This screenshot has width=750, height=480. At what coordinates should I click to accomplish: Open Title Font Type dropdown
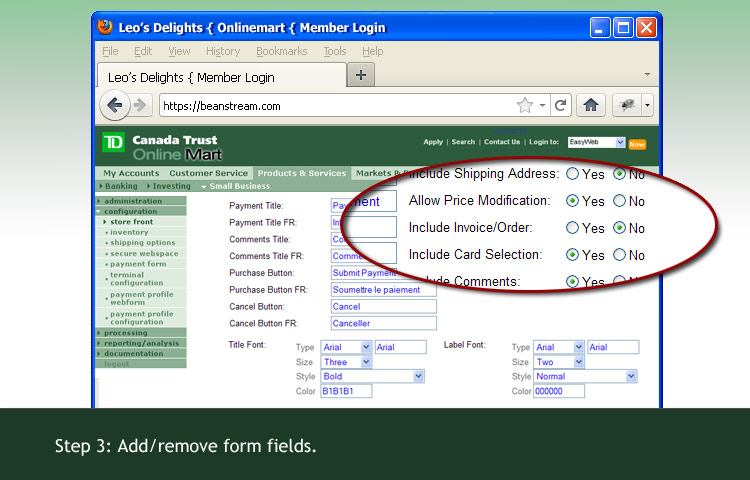tap(346, 347)
